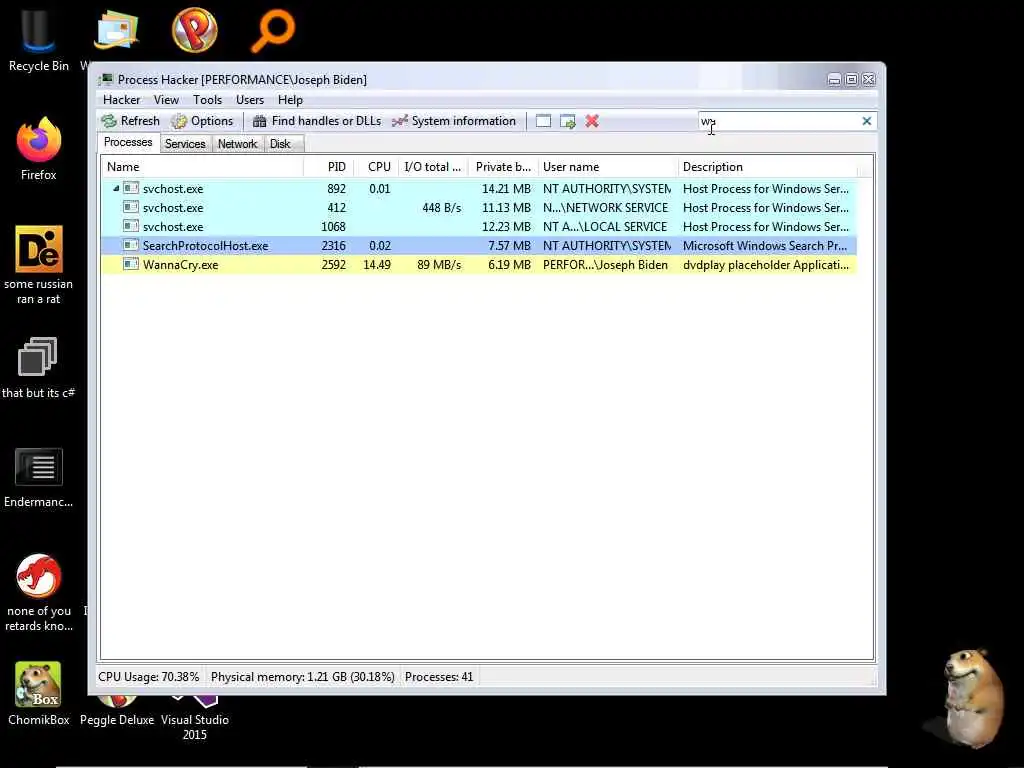1024x768 pixels.
Task: Open System information window
Action: pos(455,121)
